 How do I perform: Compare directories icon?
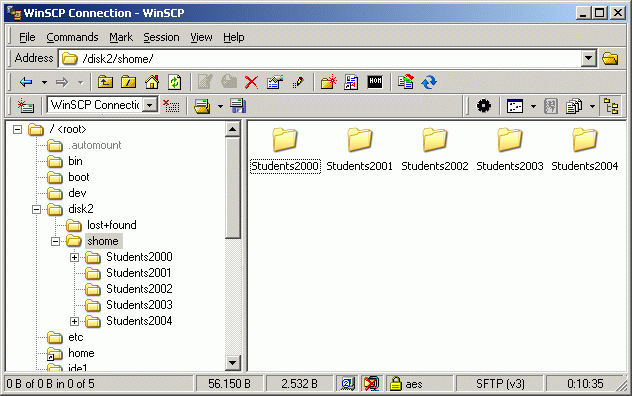point(405,82)
